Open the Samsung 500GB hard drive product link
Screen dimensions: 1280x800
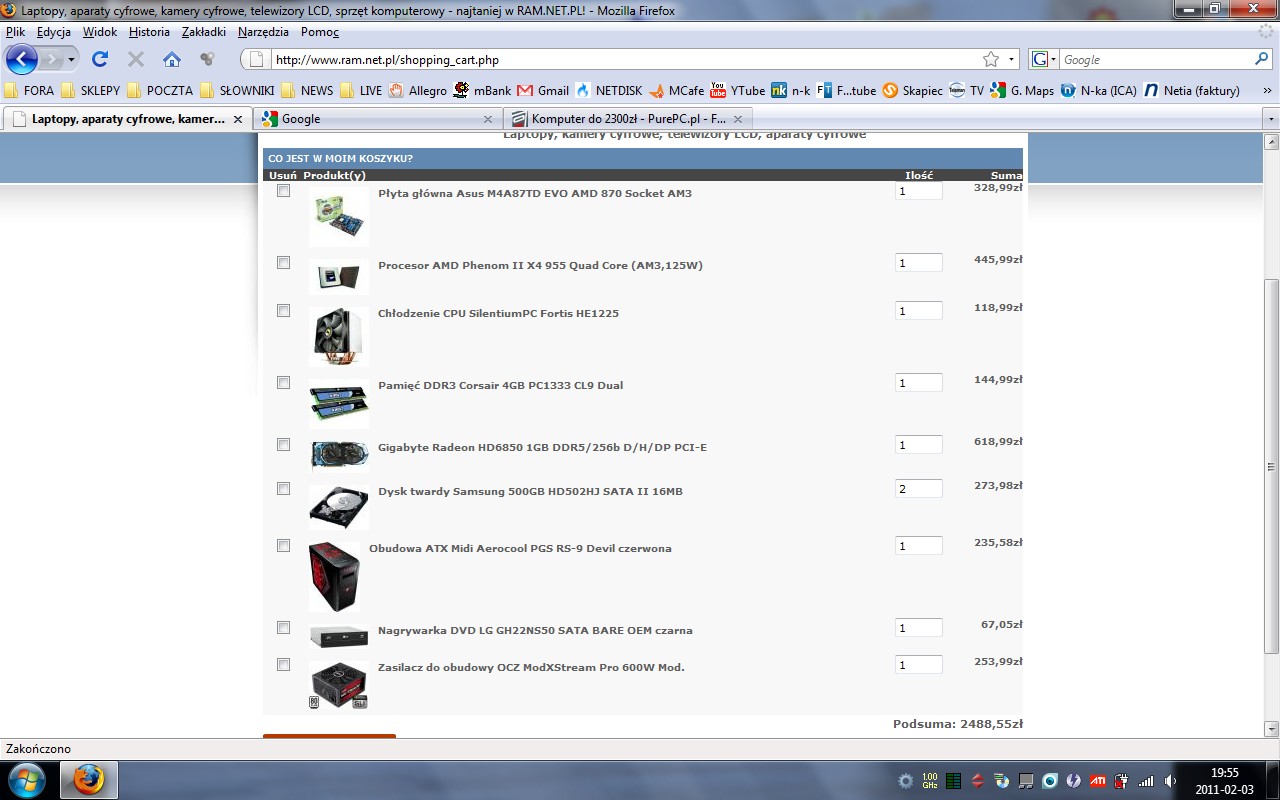pos(530,491)
